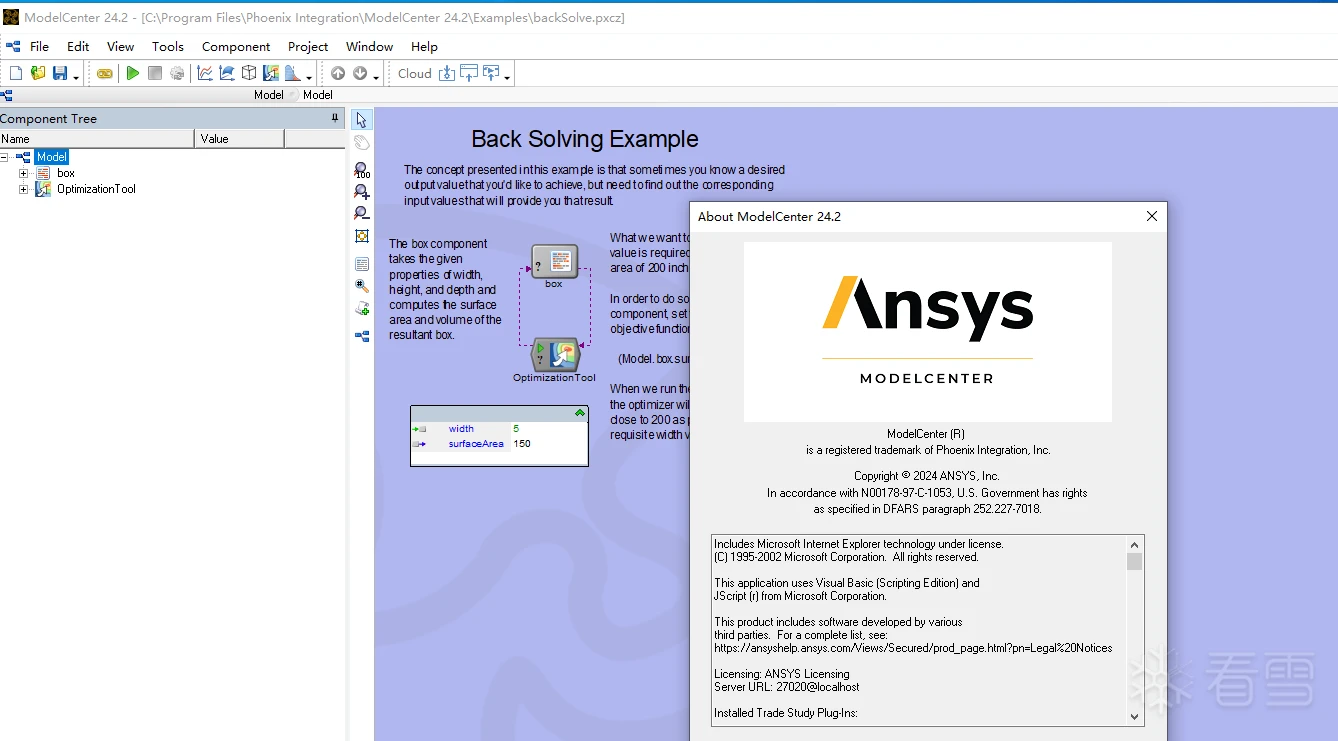Open the View menu
Screen dimensions: 1338x741
[120, 46]
